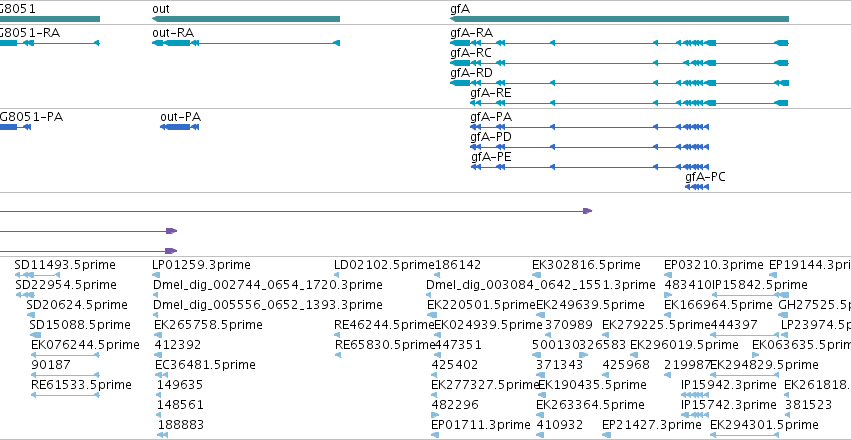Click feature labeled 148561
The width and height of the screenshot is (851, 440).
tap(180, 405)
